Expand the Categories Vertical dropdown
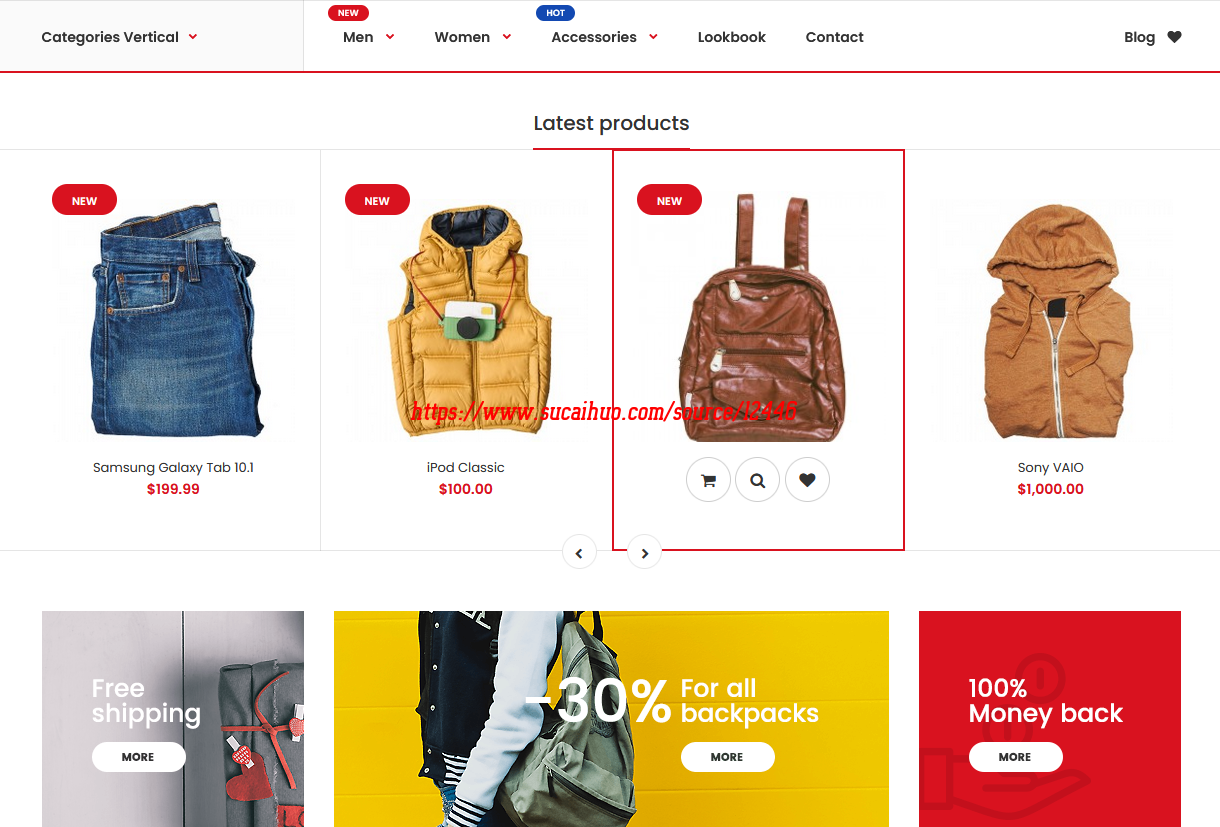 click(193, 37)
